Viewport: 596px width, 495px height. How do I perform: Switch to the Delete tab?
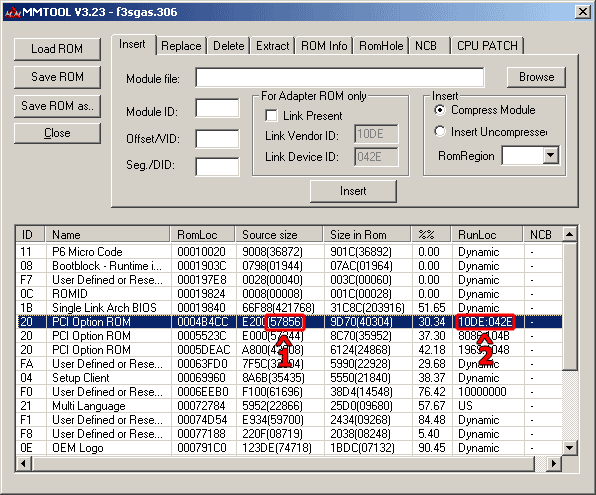tap(228, 46)
